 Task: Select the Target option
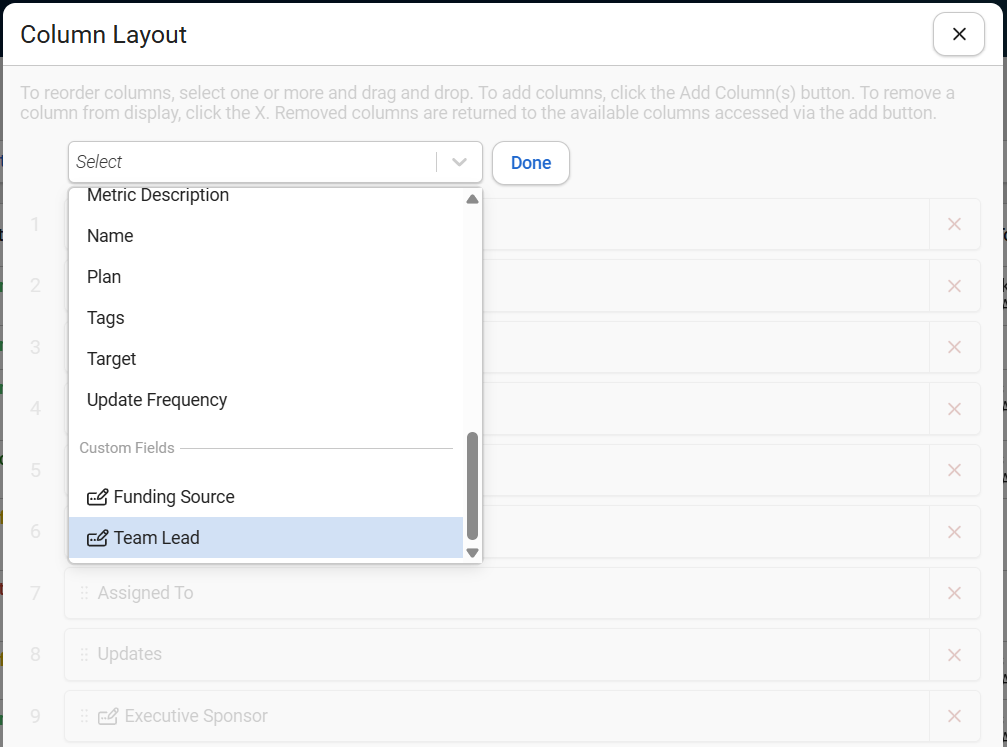coord(265,359)
